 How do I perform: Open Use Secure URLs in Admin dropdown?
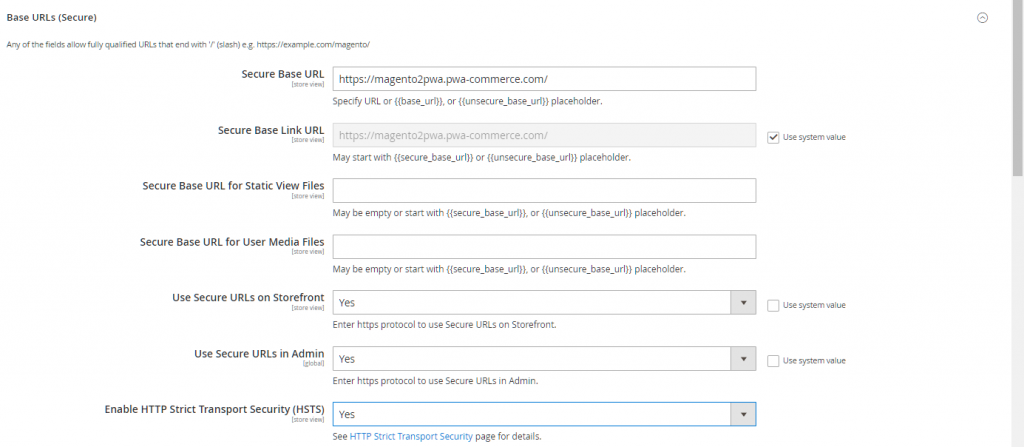531,359
